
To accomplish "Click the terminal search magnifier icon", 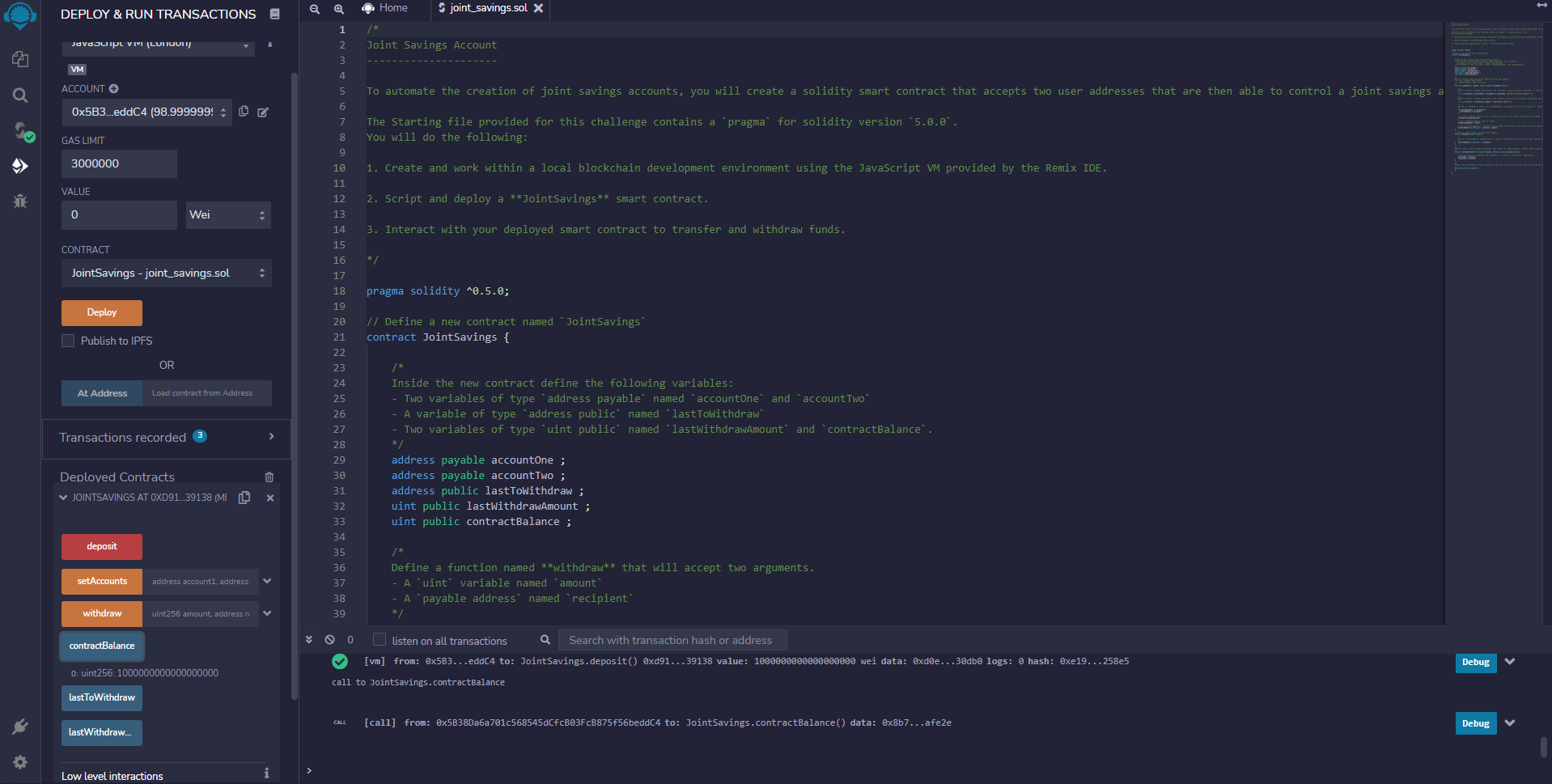I will [545, 640].
